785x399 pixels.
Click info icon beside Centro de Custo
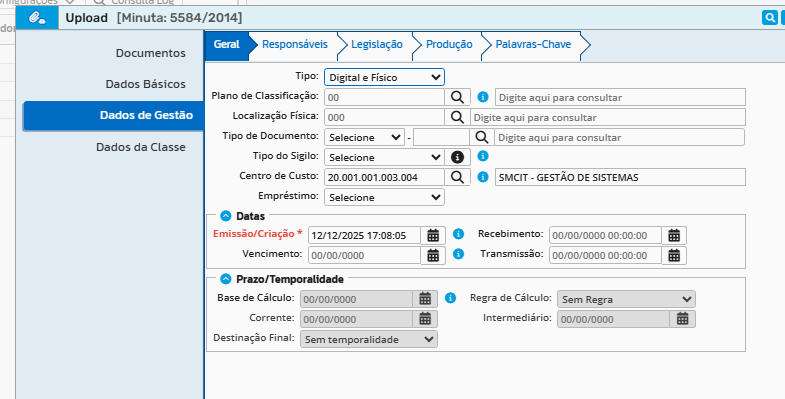(x=483, y=177)
